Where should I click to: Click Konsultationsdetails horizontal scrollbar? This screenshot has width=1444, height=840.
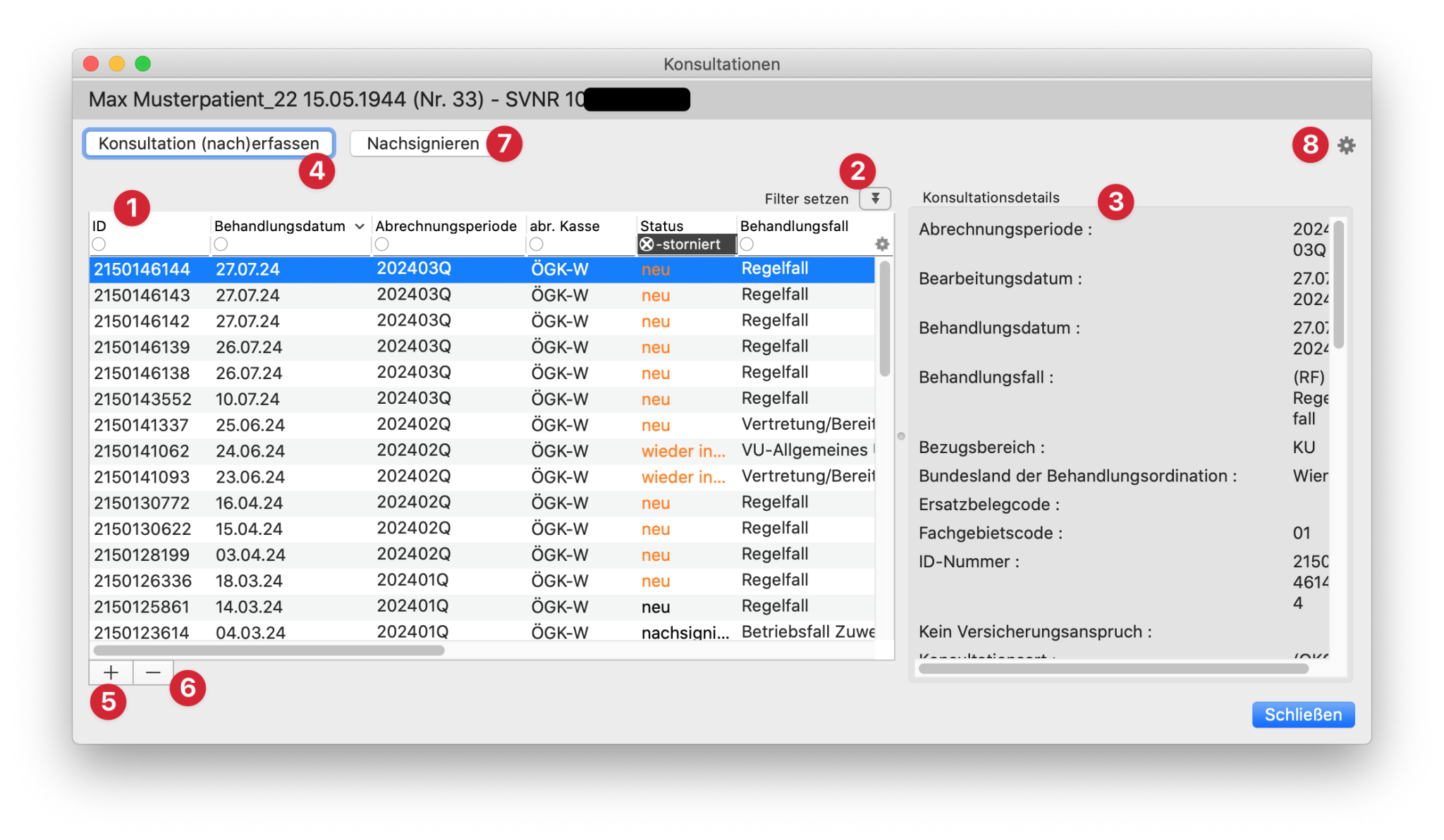click(1113, 669)
